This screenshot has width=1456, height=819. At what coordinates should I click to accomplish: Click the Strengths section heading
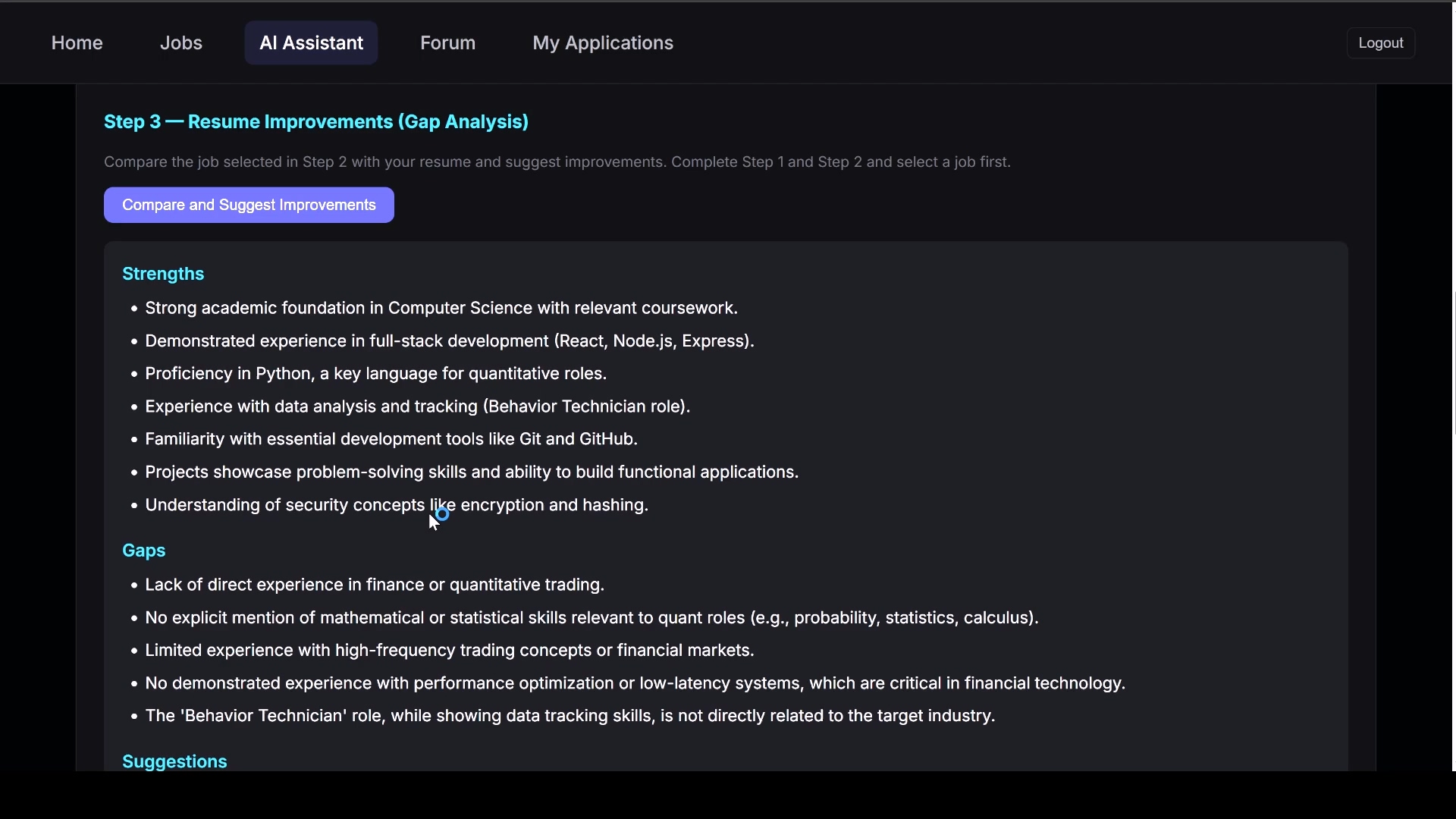tap(163, 274)
